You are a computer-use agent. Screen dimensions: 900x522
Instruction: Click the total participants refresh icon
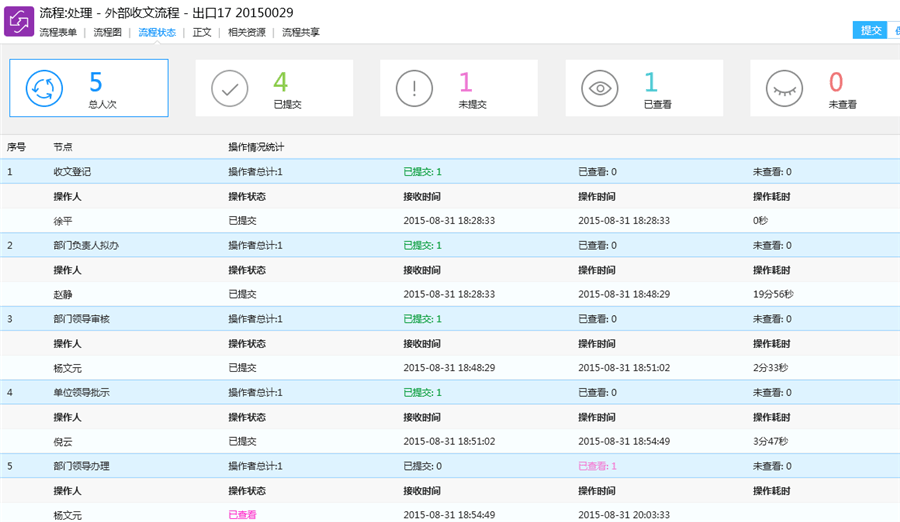coord(46,89)
